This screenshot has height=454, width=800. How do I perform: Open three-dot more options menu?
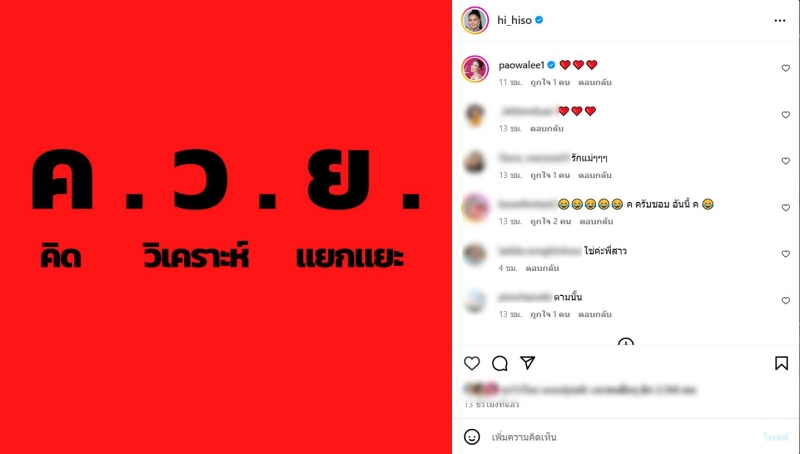pyautogui.click(x=780, y=20)
